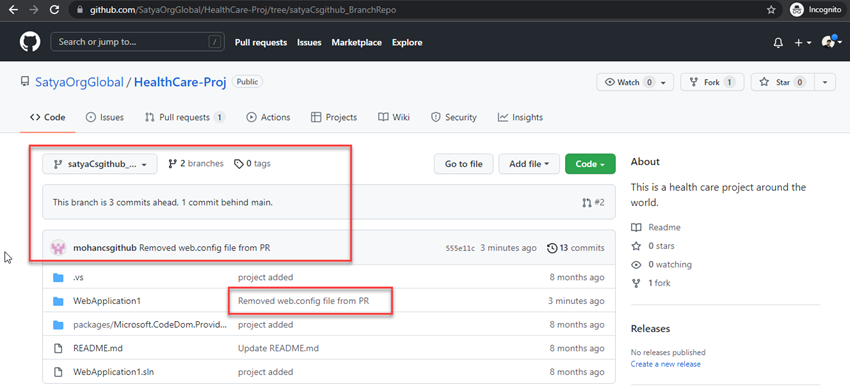Switch to the Wiki tab
The image size is (850, 389).
coord(394,117)
